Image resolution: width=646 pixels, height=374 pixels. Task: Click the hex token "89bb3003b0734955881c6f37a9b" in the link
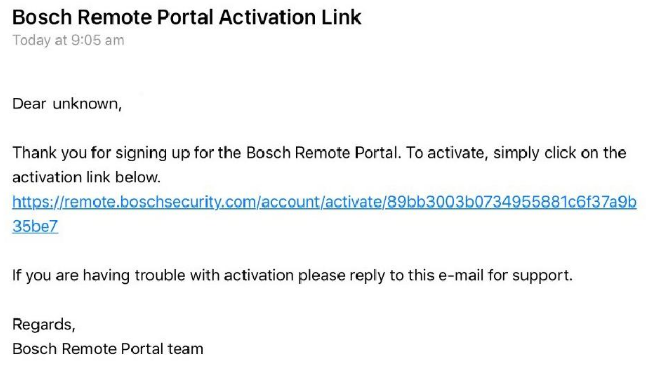(x=512, y=202)
